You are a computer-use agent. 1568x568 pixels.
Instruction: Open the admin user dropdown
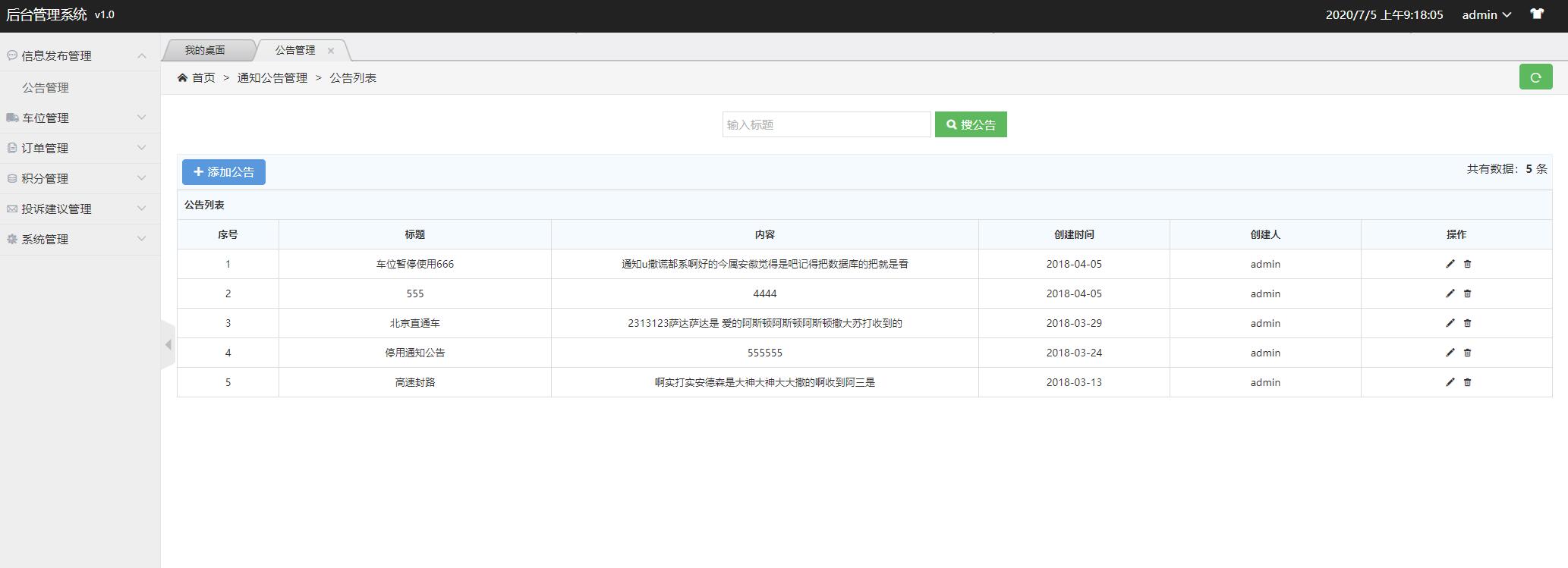coord(1486,15)
